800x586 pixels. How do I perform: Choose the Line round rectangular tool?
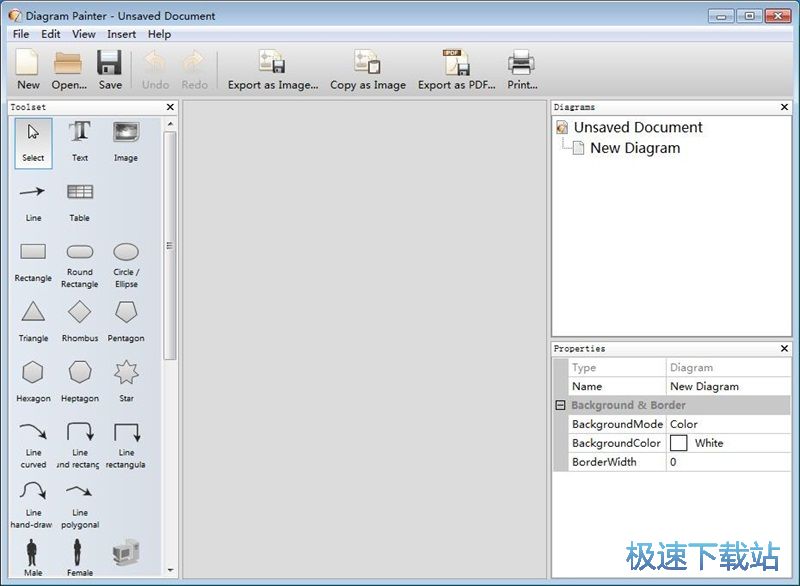point(80,444)
